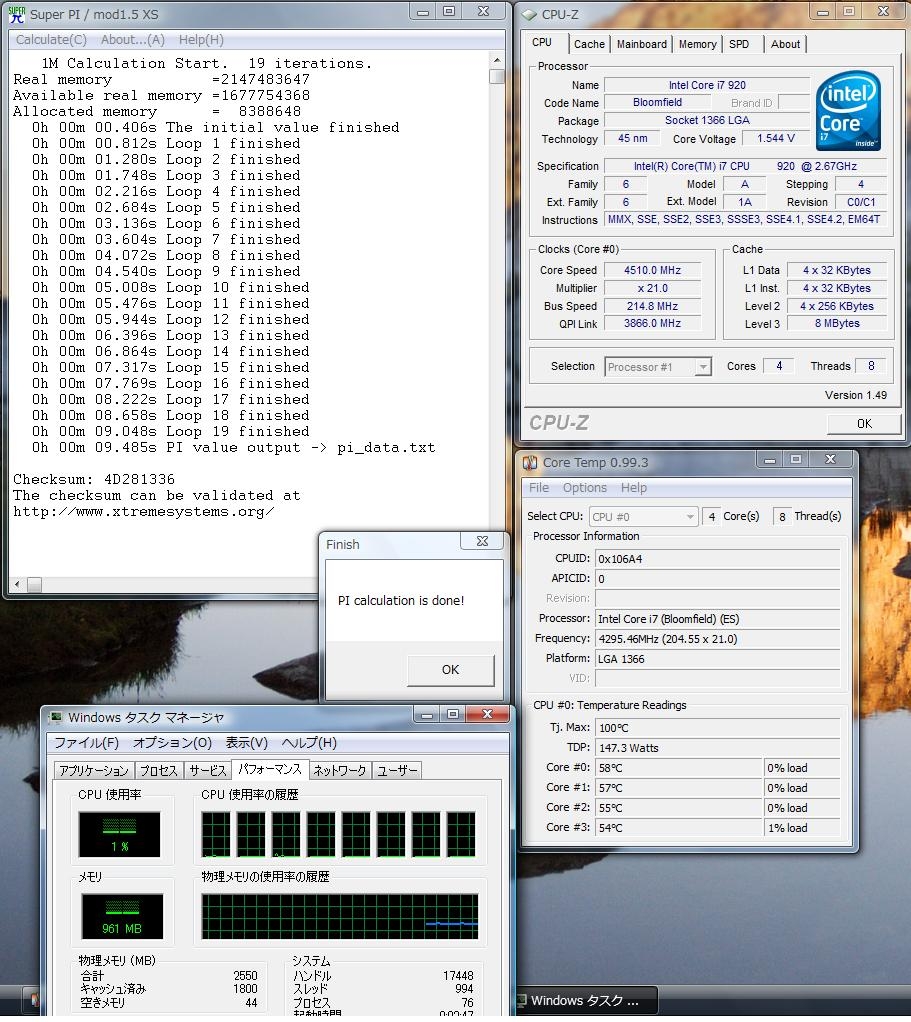Open the Options menu in Core Temp
911x1022 pixels.
[584, 488]
